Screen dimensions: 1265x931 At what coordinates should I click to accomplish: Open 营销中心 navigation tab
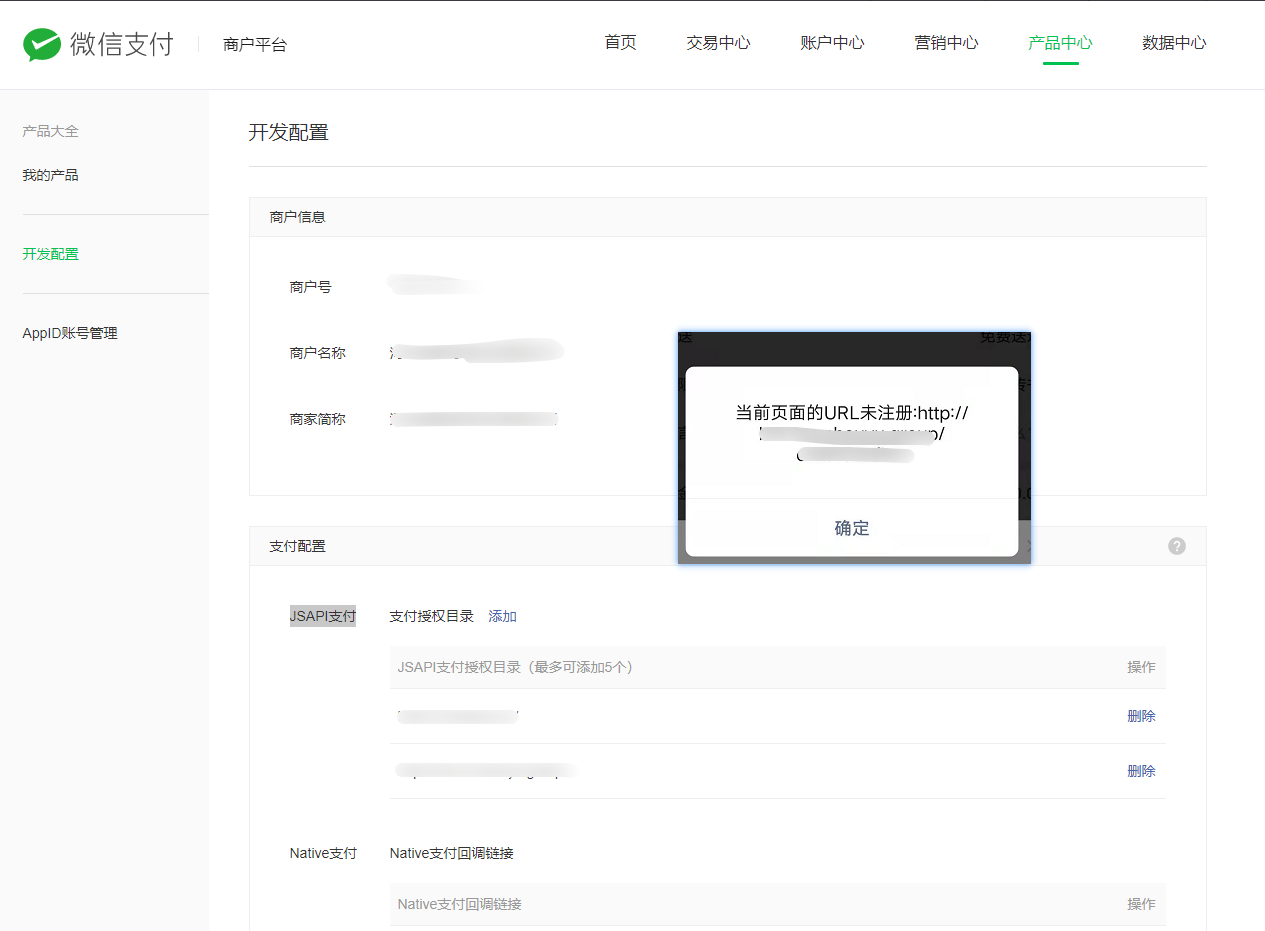946,43
